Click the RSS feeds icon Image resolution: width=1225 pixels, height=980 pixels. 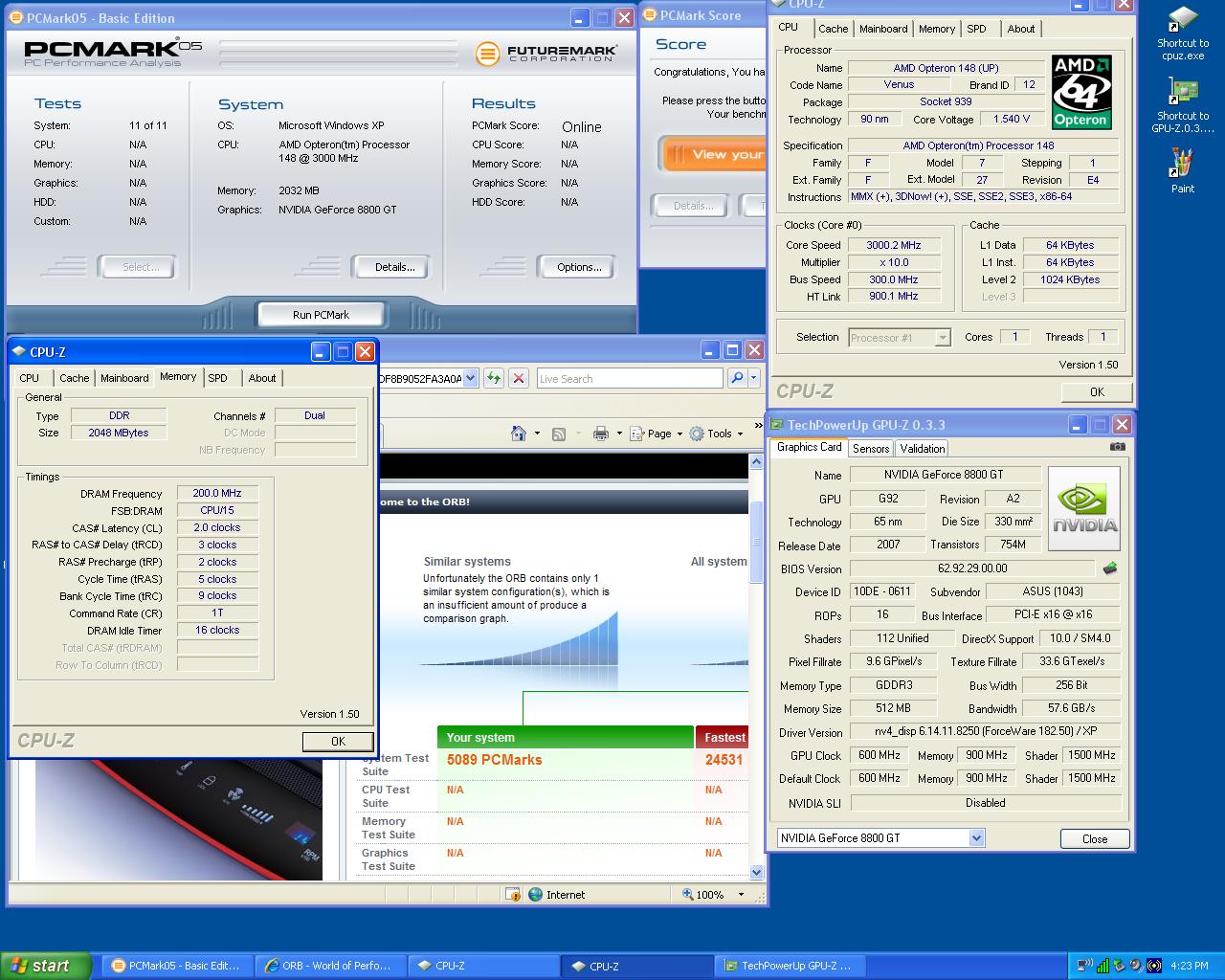click(559, 434)
